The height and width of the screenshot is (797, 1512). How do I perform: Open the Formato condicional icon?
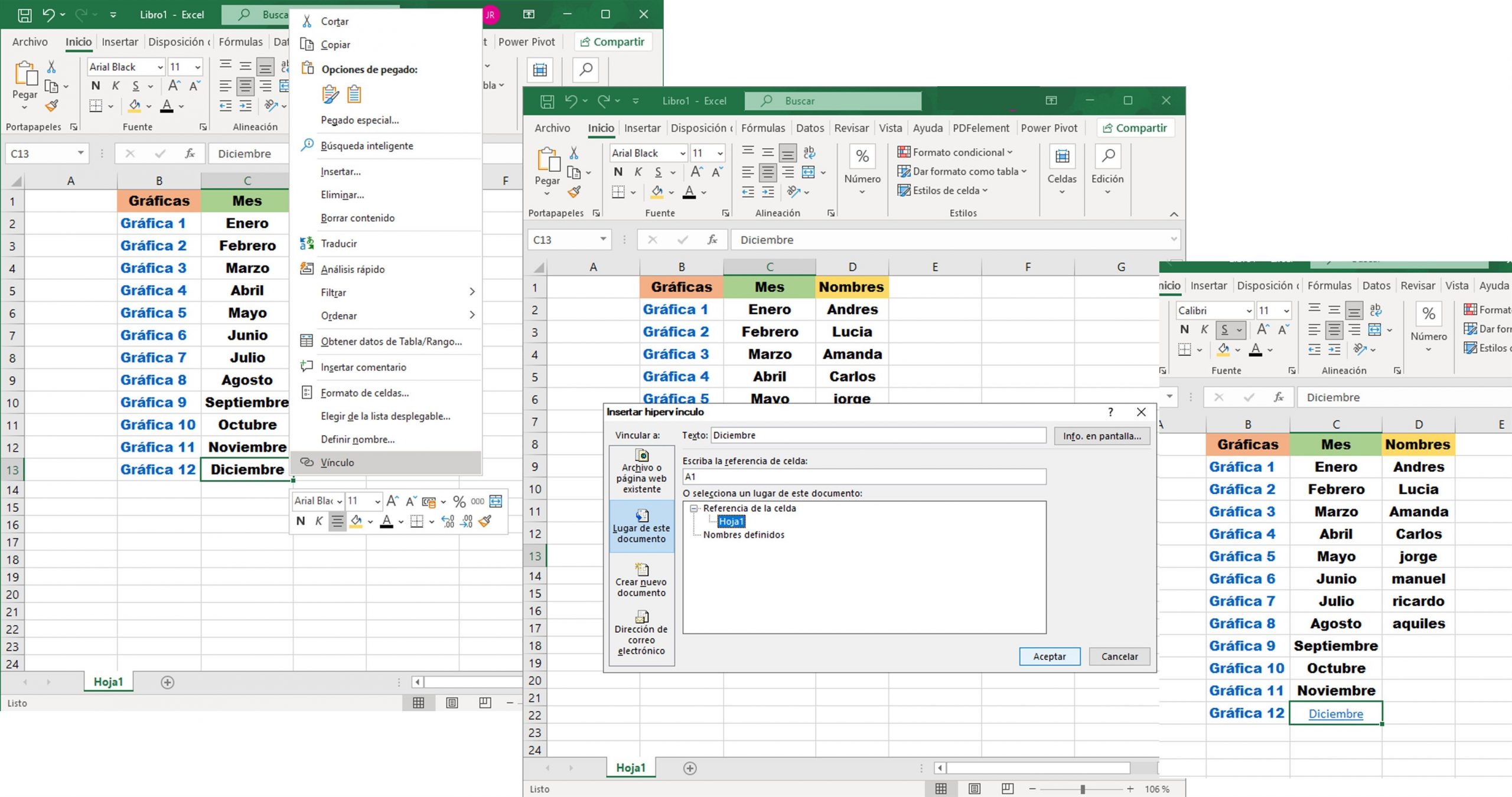pyautogui.click(x=904, y=152)
